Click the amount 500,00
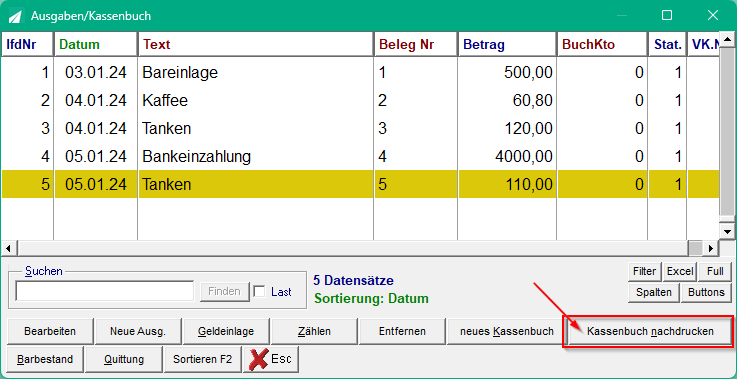This screenshot has height=379, width=737. [528, 73]
